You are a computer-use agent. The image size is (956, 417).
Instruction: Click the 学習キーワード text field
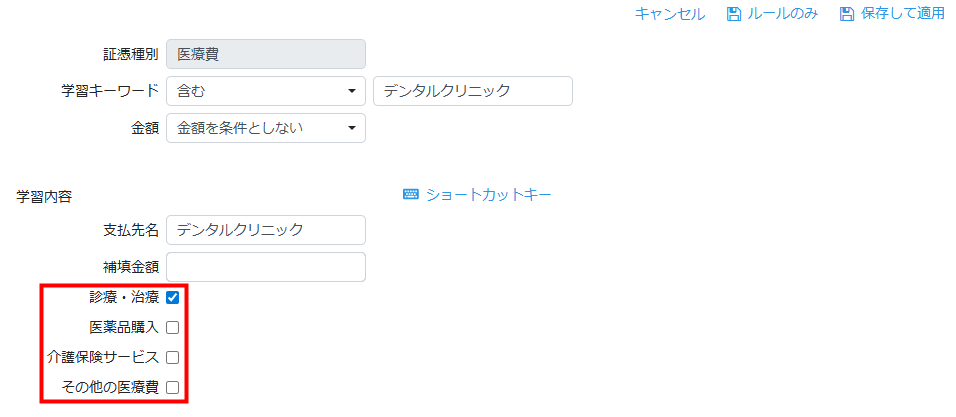tap(472, 91)
